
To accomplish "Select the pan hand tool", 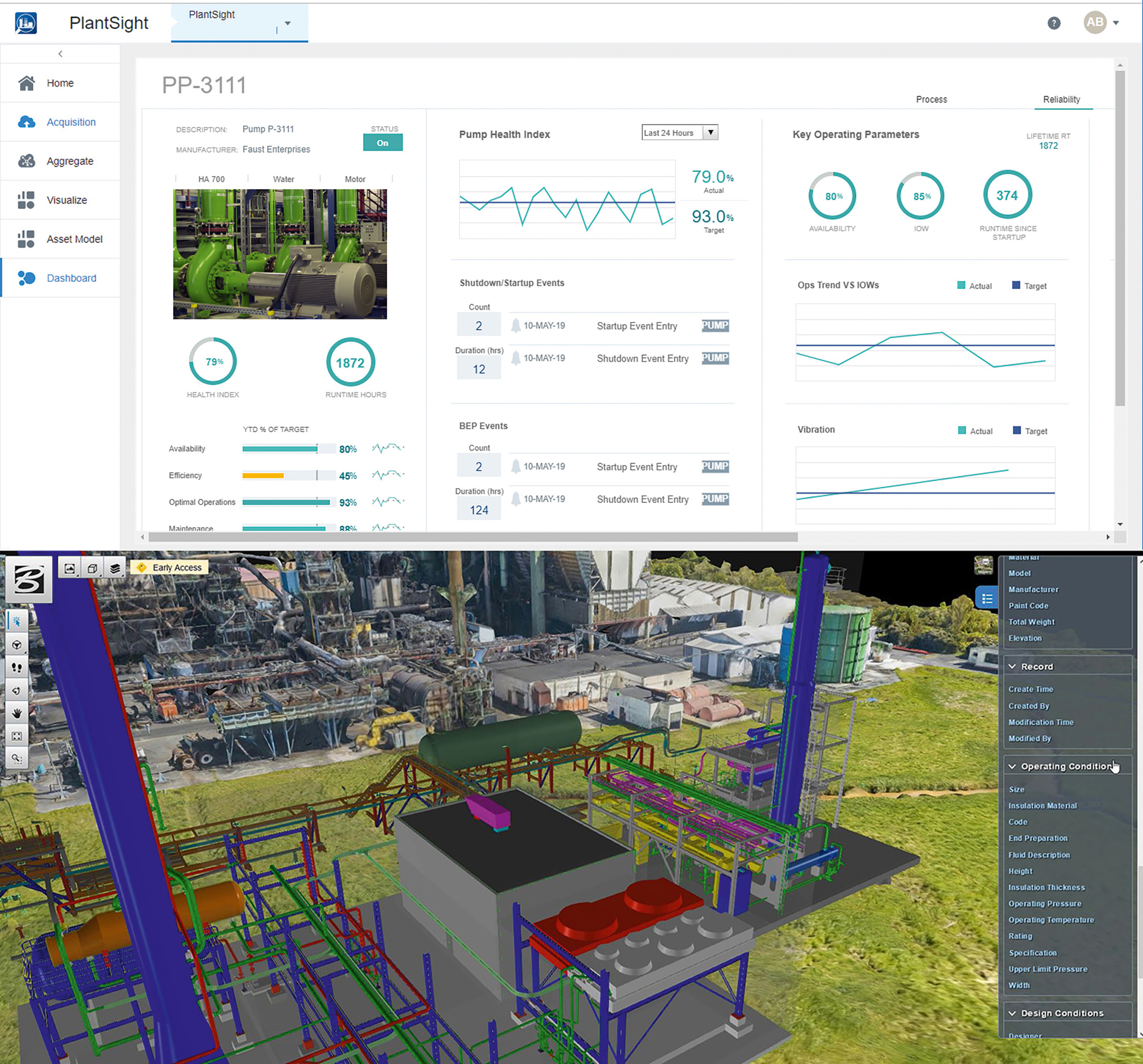I will pyautogui.click(x=17, y=713).
